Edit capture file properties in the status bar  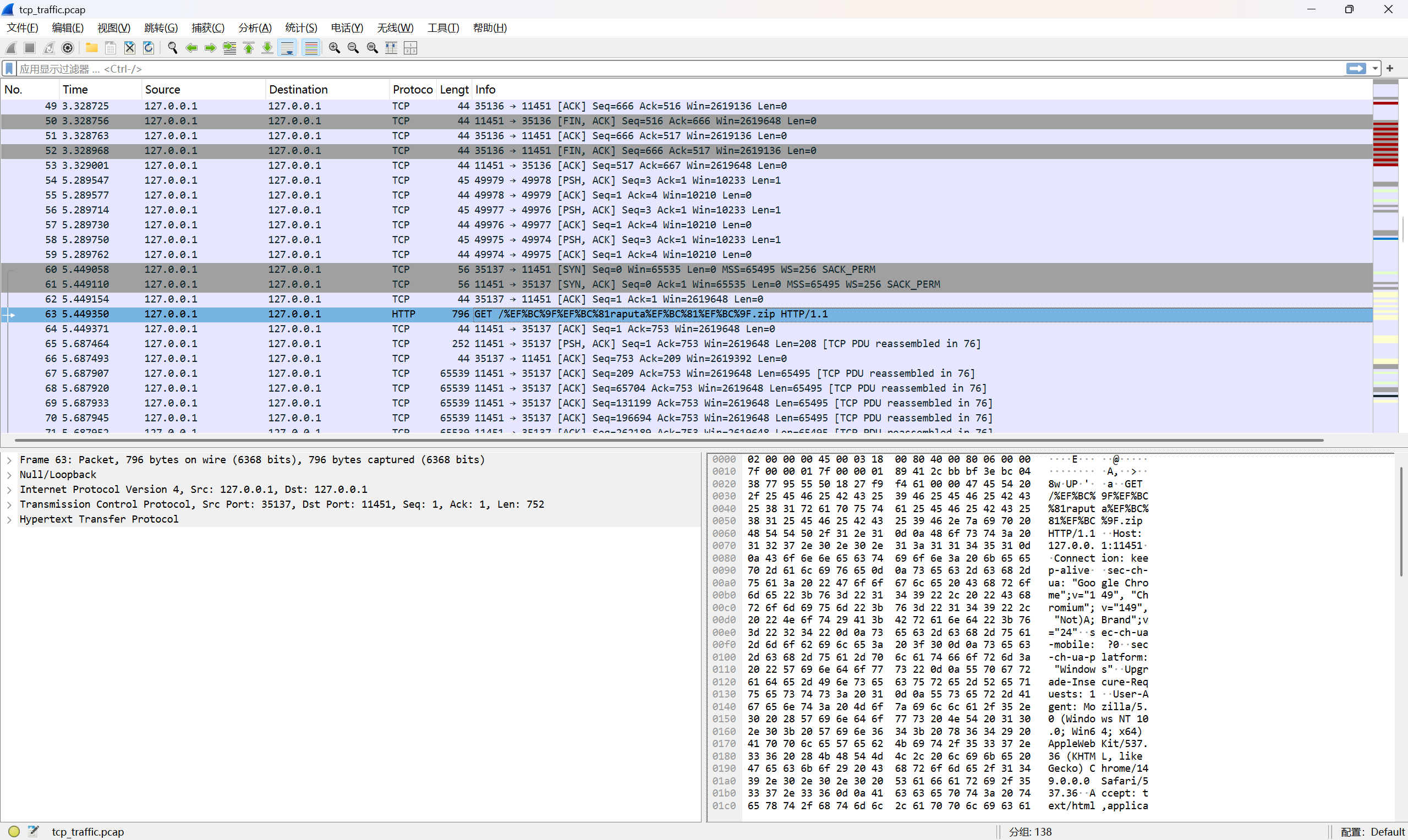(x=34, y=832)
